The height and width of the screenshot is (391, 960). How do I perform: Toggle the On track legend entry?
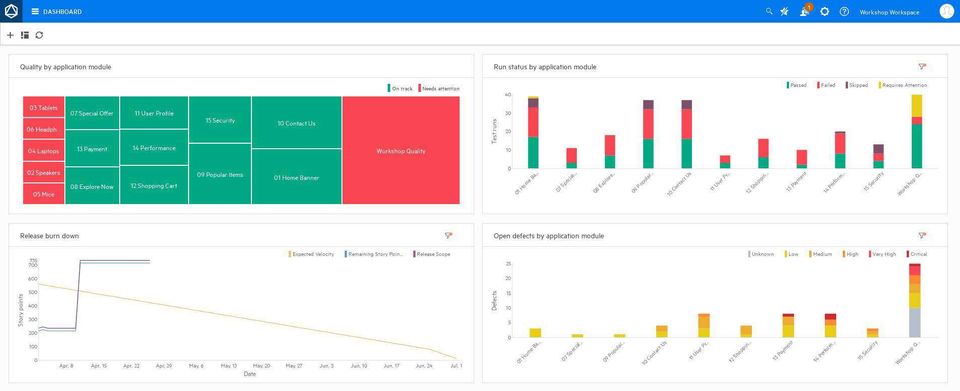(400, 88)
